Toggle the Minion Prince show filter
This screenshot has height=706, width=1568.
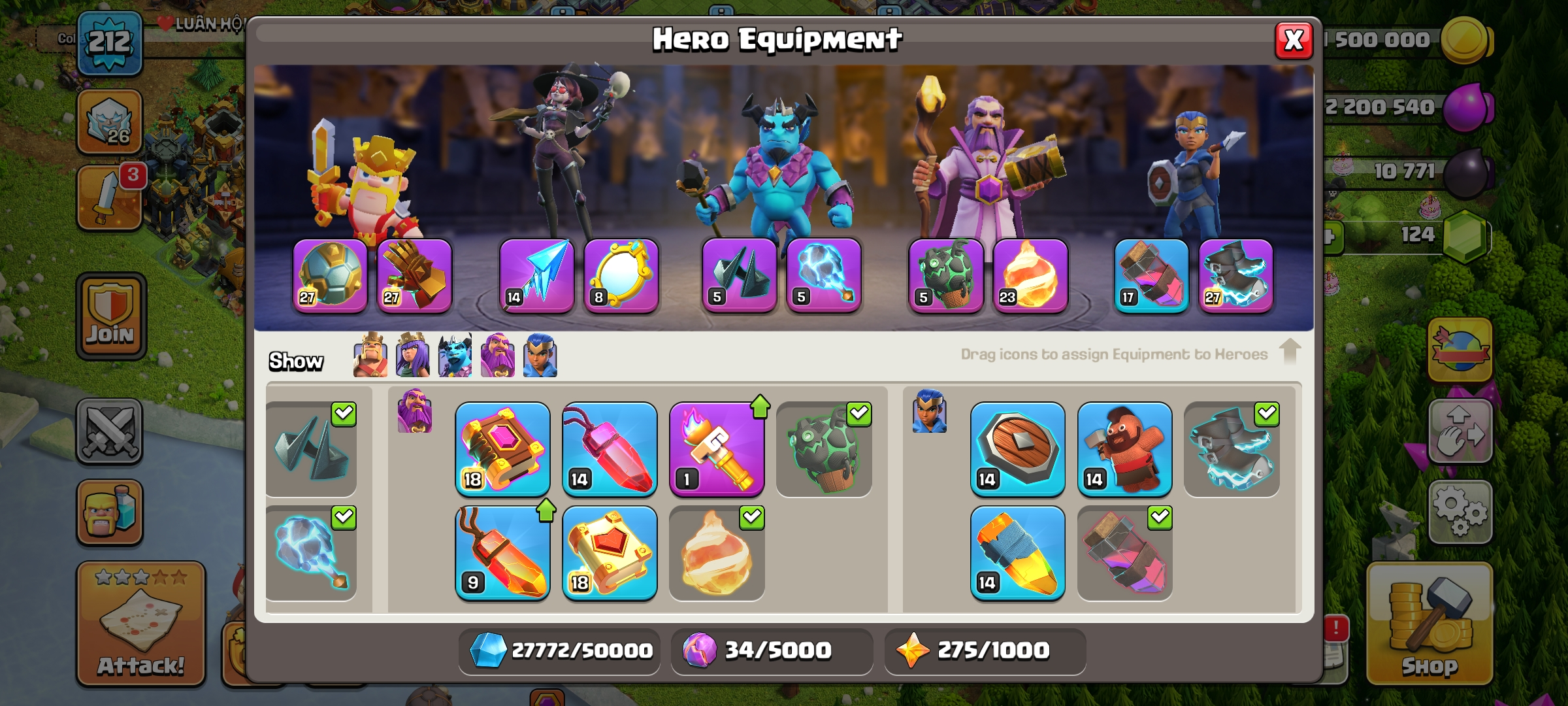pos(455,355)
